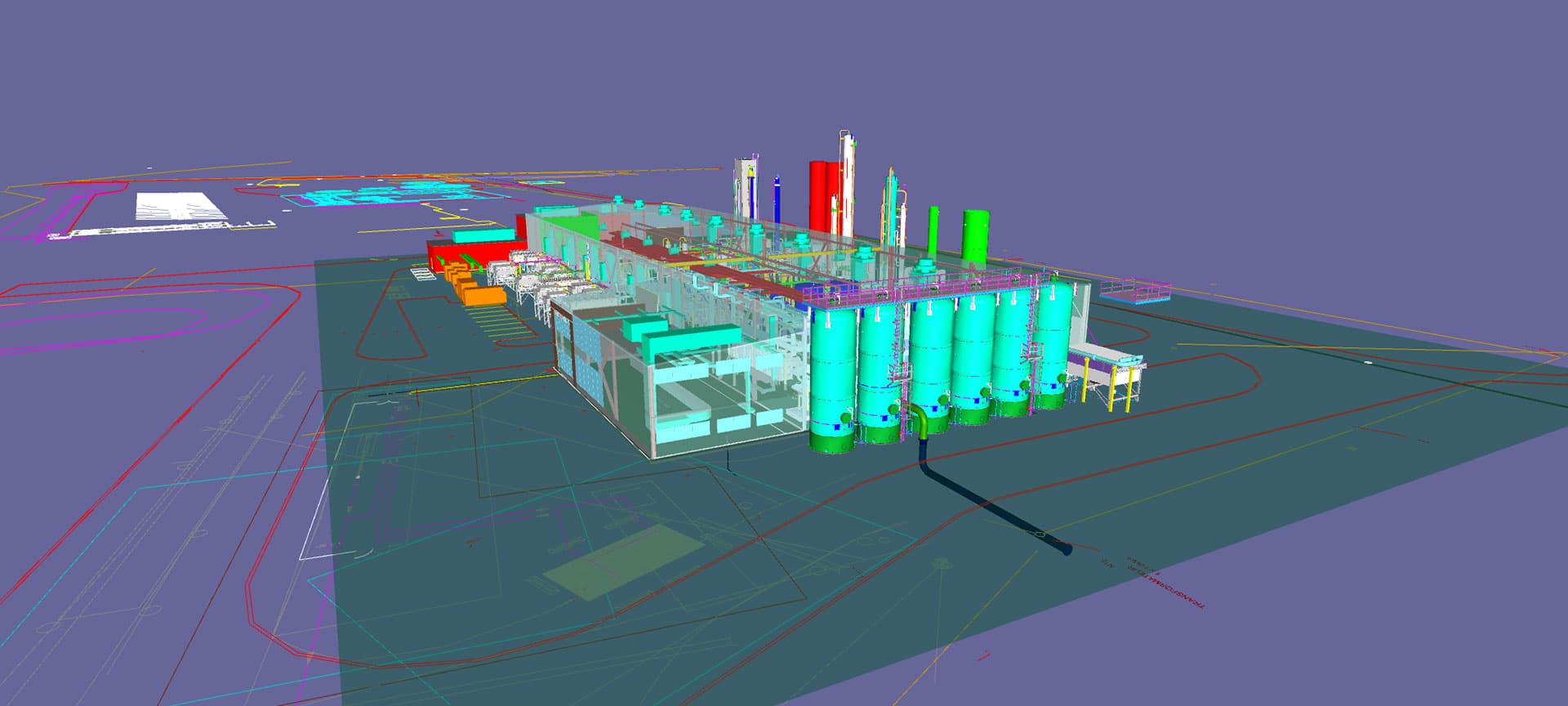
Task: Select the large green cylindrical tank
Action: click(975, 237)
